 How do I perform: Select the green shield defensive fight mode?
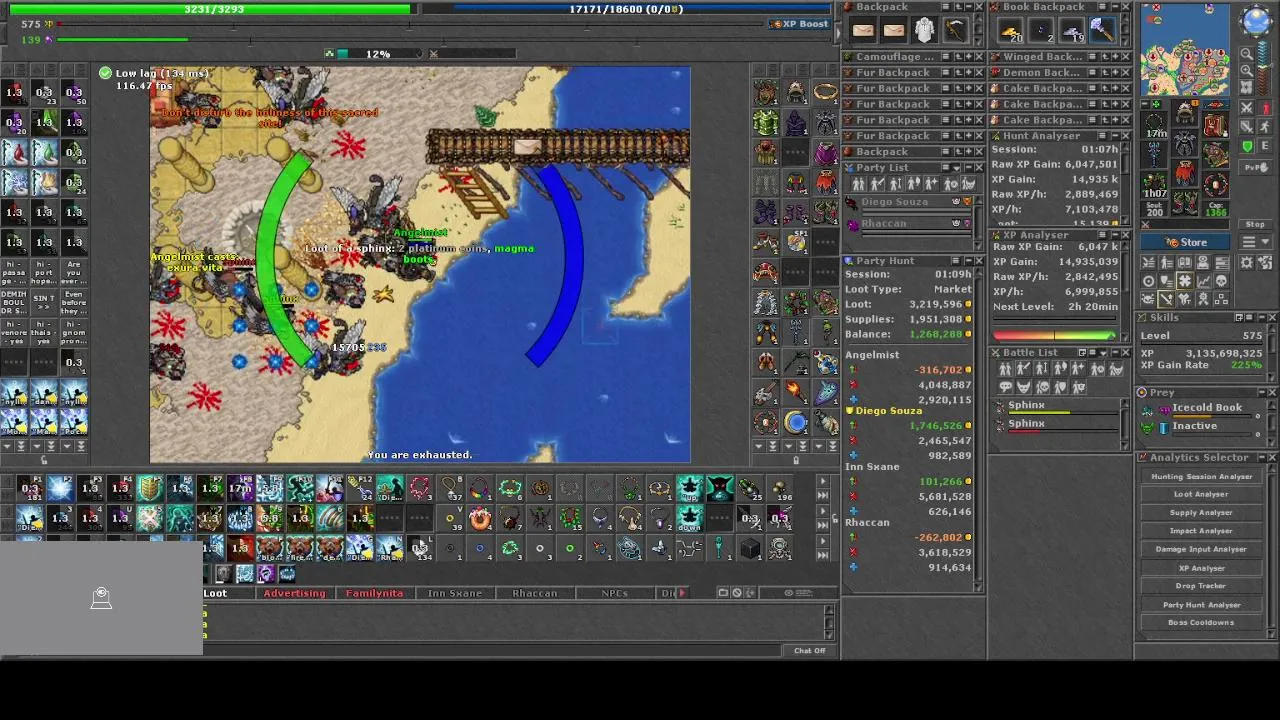[1247, 146]
